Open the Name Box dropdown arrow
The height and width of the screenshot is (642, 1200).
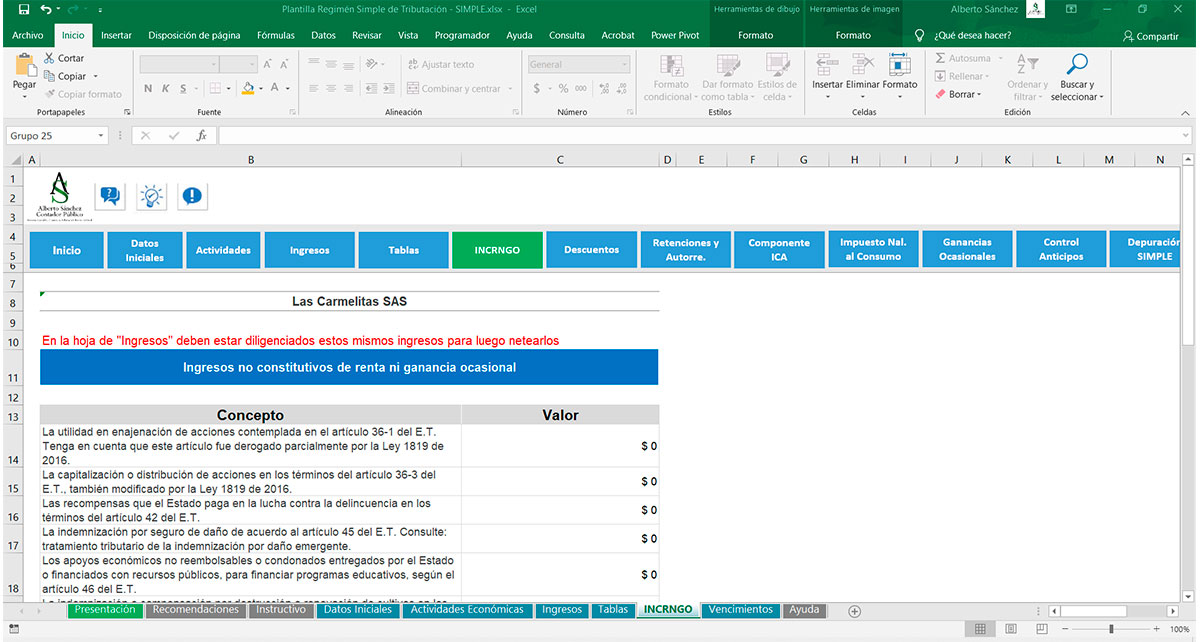pos(101,135)
